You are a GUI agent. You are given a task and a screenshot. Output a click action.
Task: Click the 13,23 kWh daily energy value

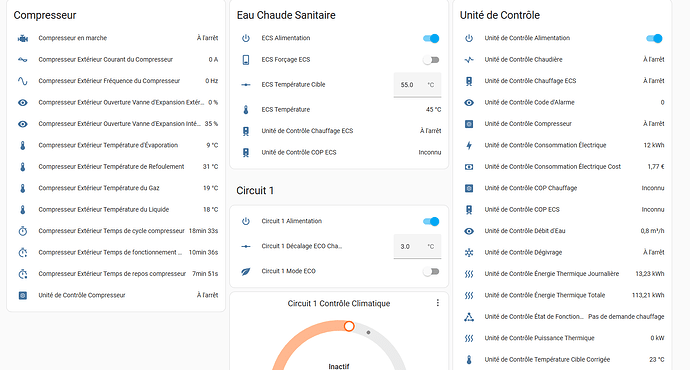650,274
